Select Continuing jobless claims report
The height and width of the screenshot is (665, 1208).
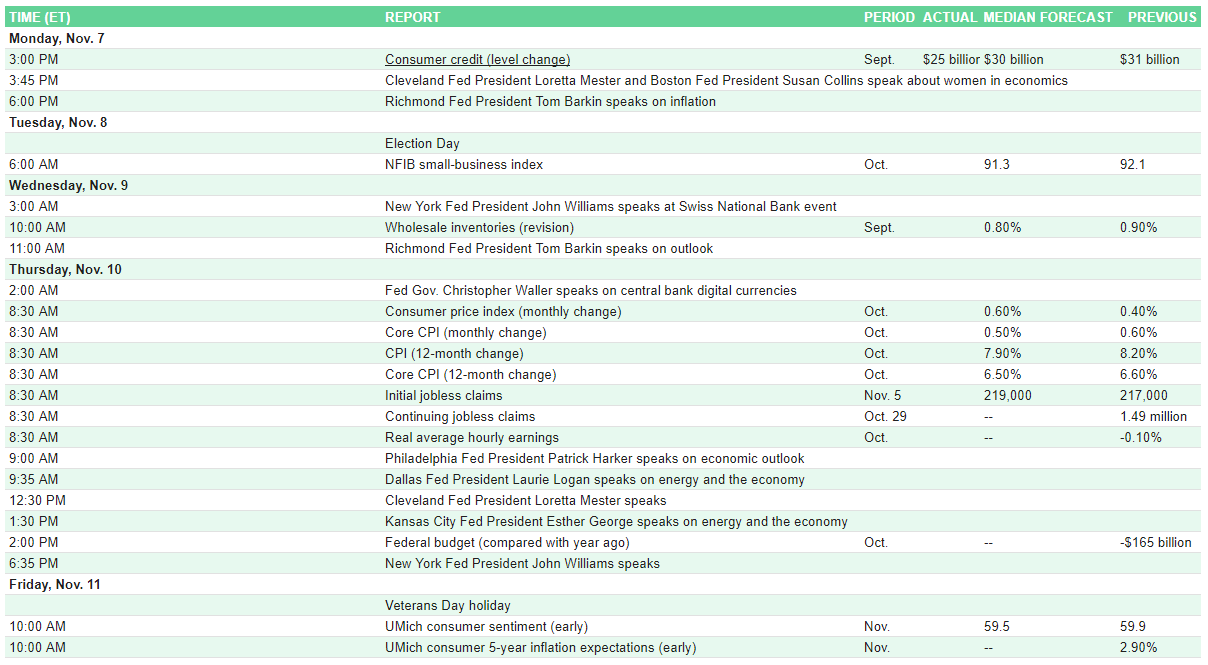point(460,416)
